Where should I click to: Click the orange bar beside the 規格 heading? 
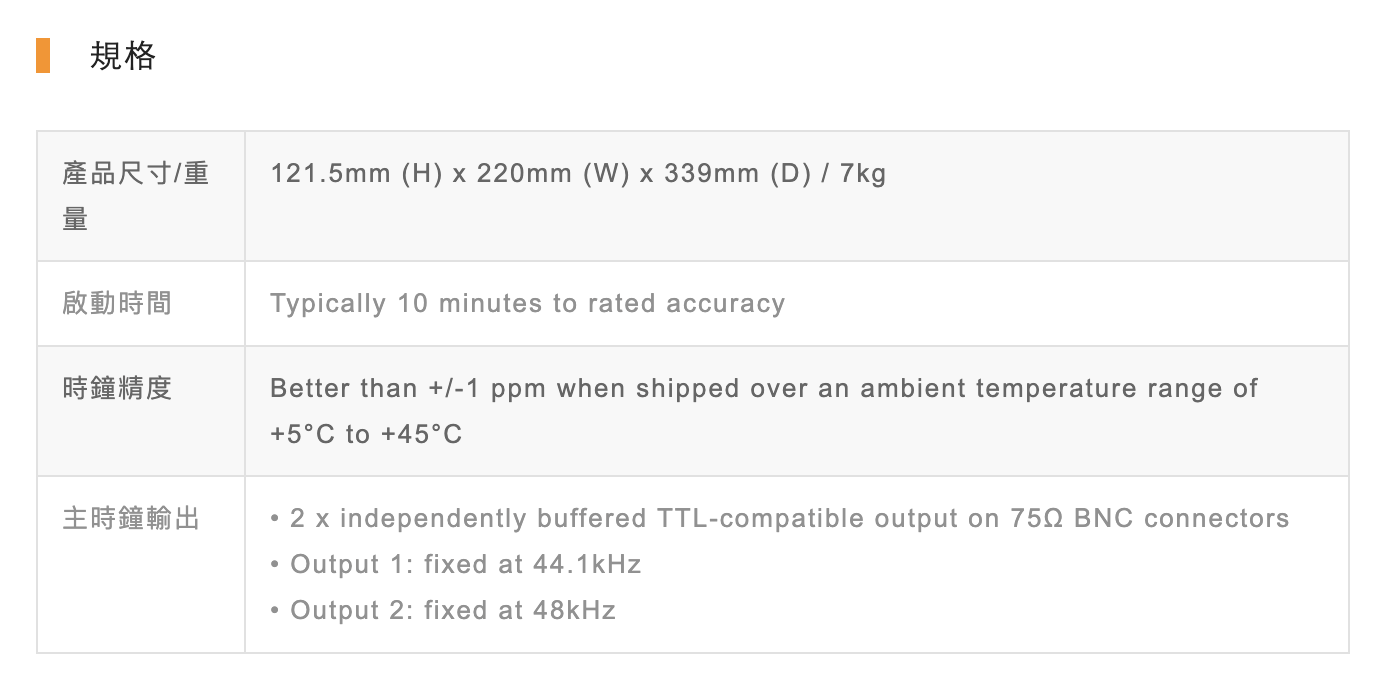coord(43,56)
